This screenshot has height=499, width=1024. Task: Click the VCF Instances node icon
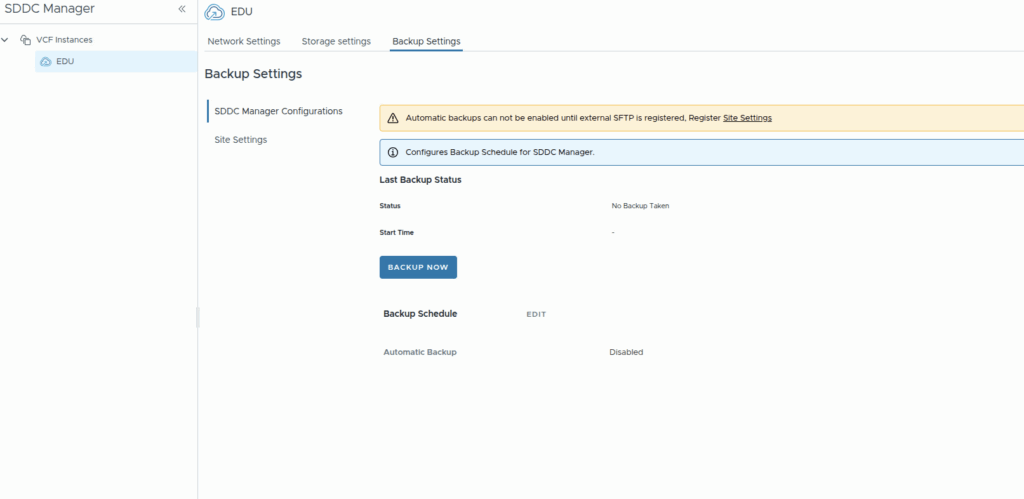point(26,40)
